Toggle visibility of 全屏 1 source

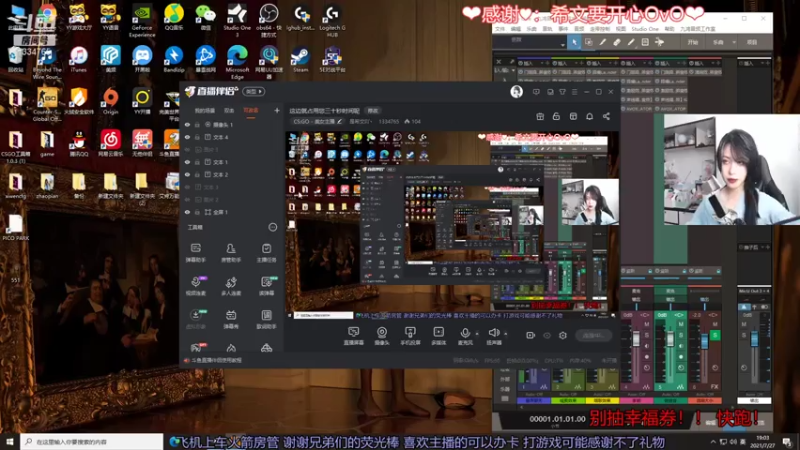click(x=187, y=212)
